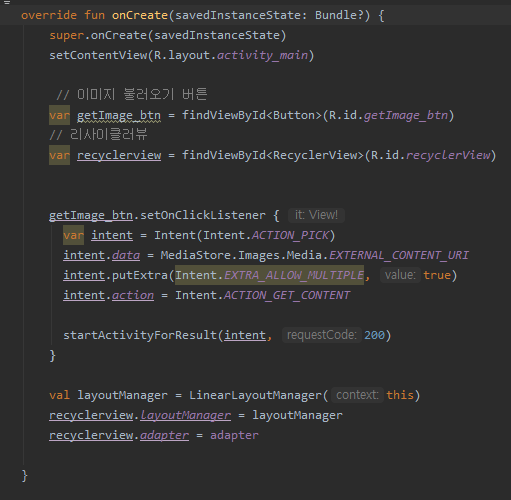Click highlighted "var" before recyclerview declaration
511x500 pixels.
(x=59, y=155)
